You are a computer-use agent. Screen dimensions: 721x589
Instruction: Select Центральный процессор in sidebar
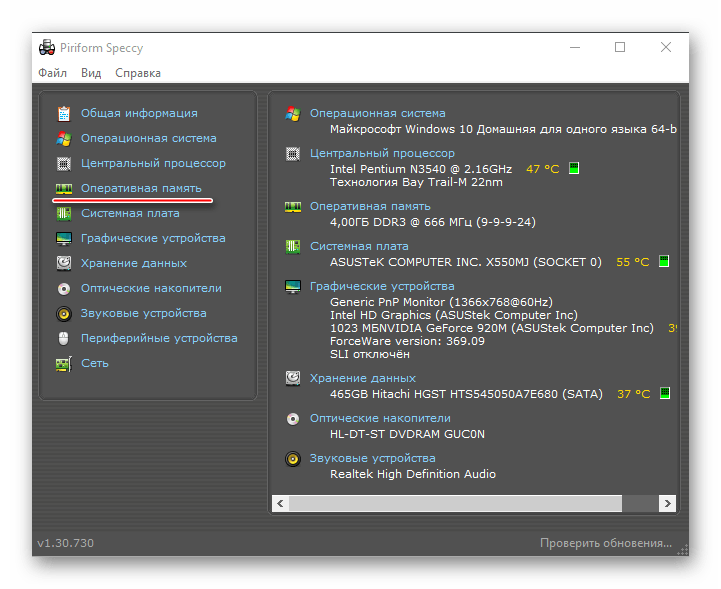click(153, 163)
